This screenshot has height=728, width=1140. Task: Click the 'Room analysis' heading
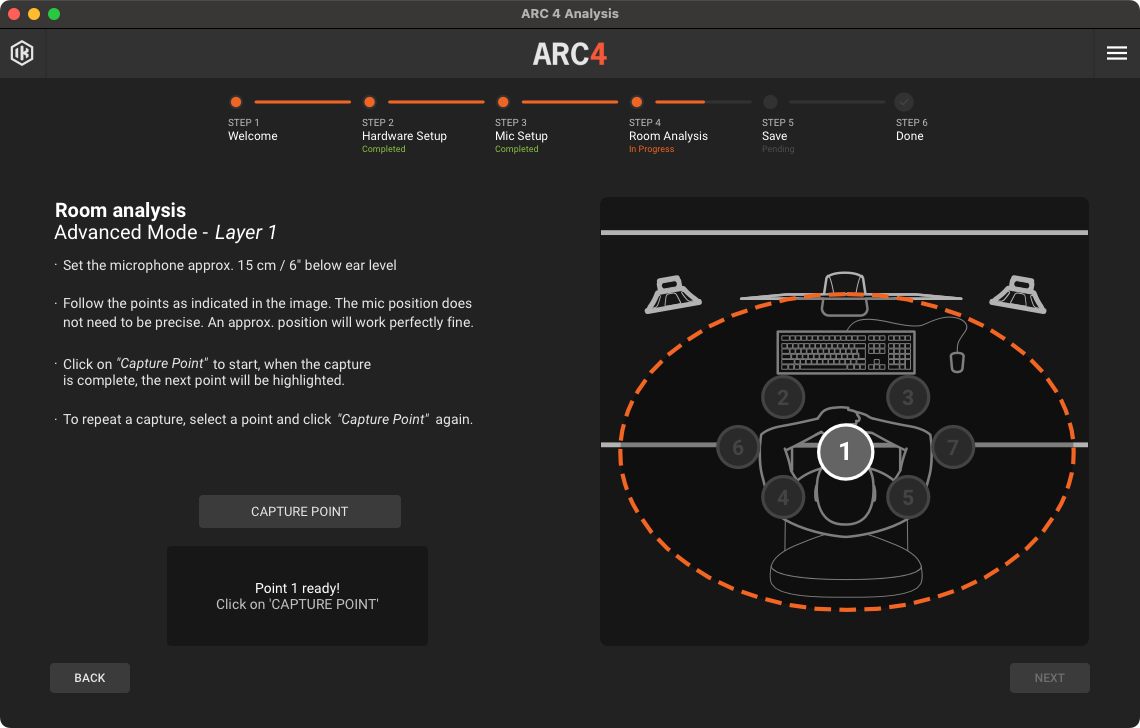pos(121,210)
